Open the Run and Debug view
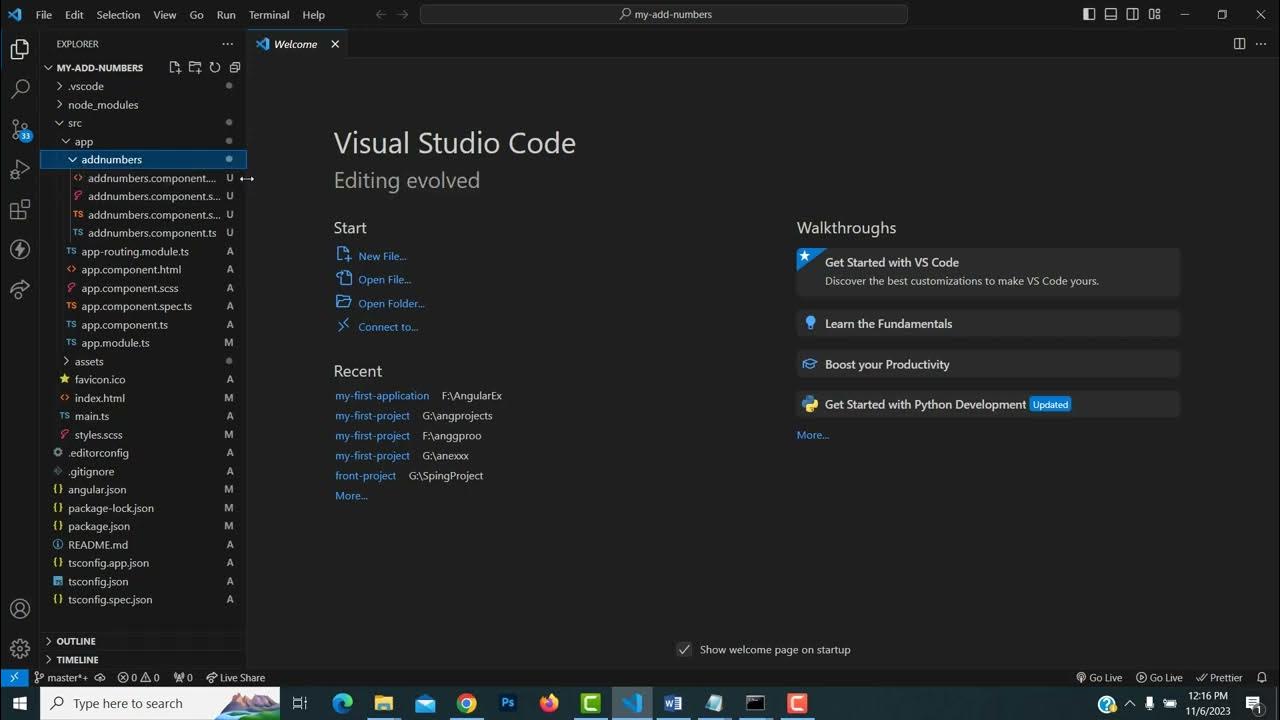The height and width of the screenshot is (720, 1280). [x=20, y=170]
